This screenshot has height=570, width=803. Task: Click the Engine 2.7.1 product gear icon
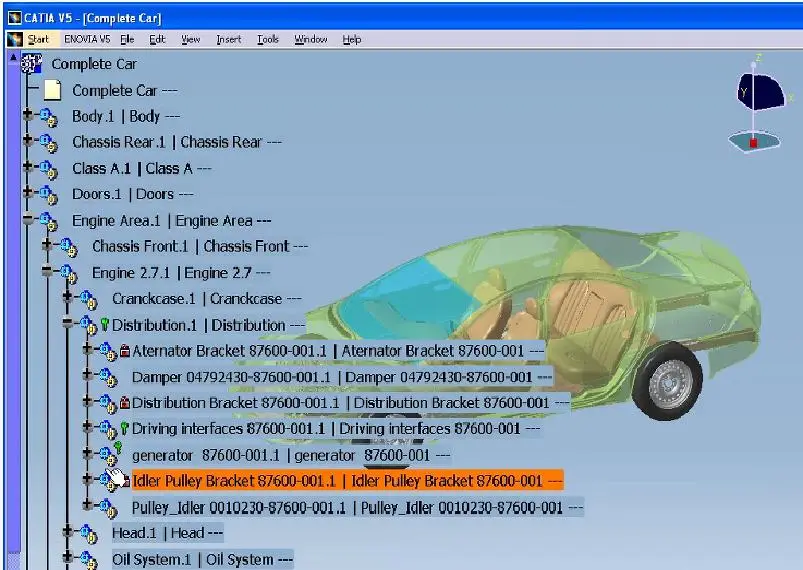point(69,274)
